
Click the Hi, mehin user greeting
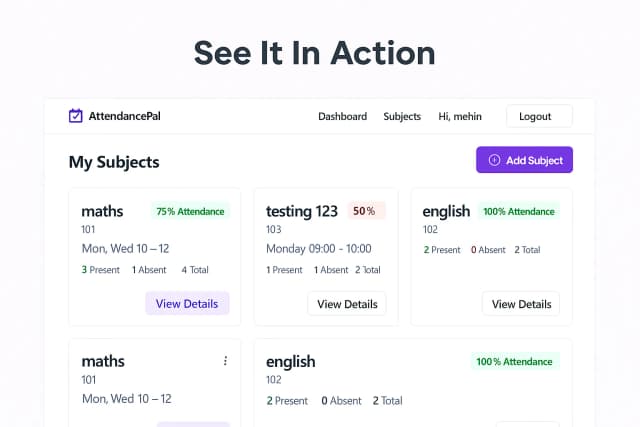460,116
